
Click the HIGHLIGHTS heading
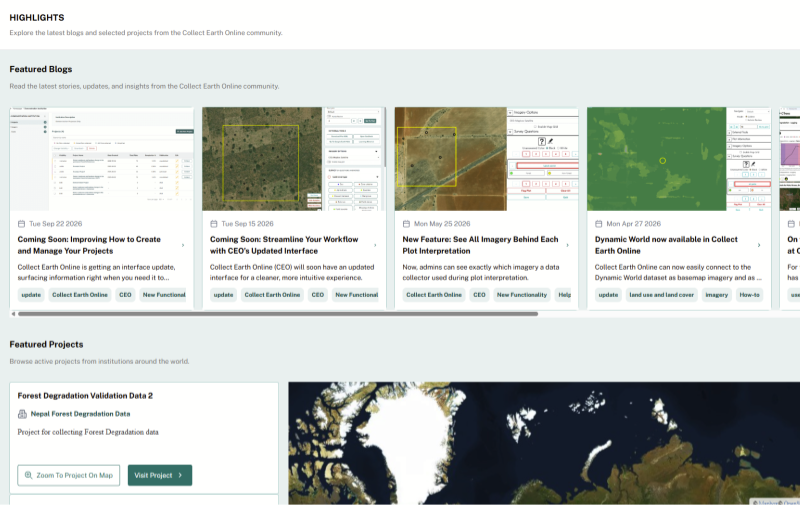click(37, 17)
